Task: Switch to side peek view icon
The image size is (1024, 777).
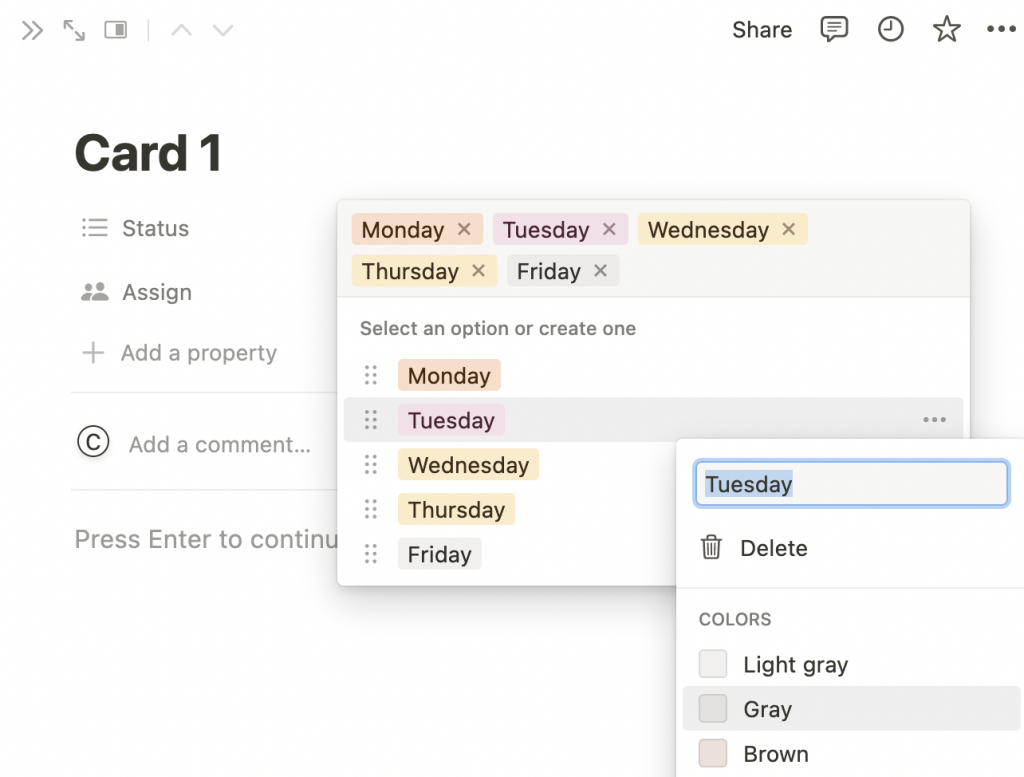Action: [116, 31]
